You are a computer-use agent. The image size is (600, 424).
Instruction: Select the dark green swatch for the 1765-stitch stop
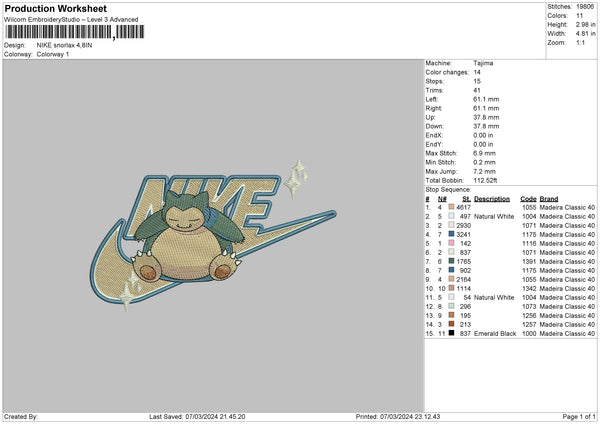coord(452,261)
